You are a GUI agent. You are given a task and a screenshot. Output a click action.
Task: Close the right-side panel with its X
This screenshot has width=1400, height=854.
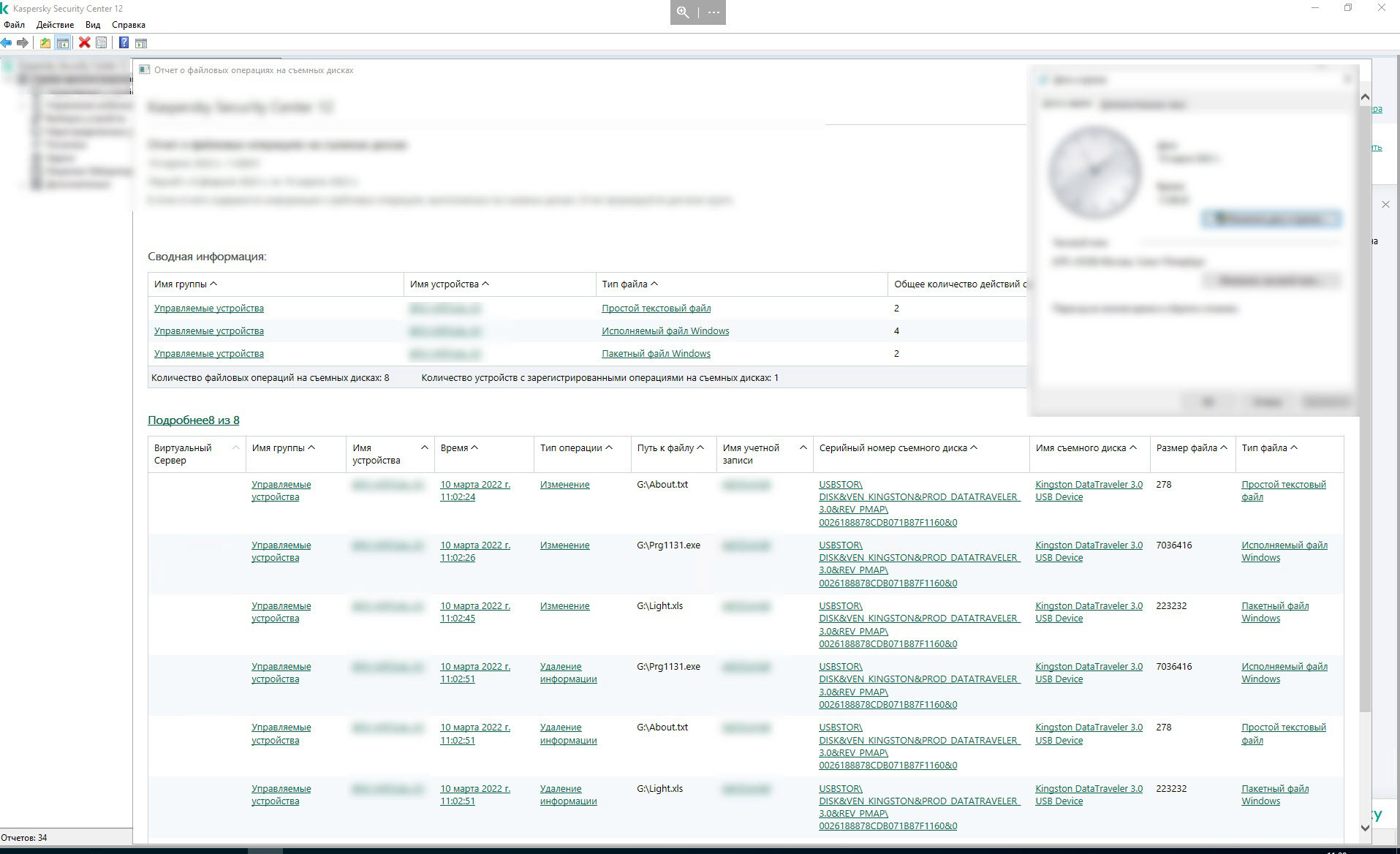click(x=1385, y=205)
